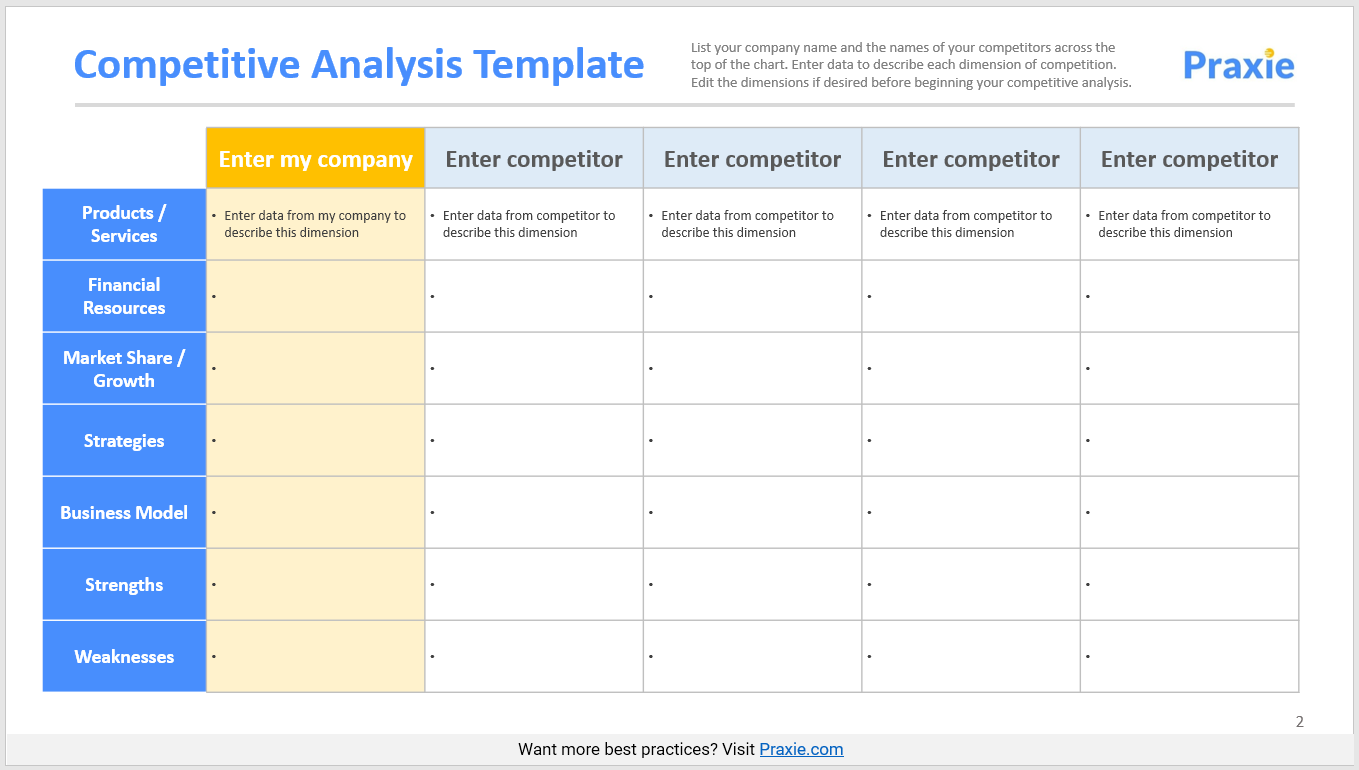Screen dimensions: 1359x770
Task: Click the instruction text beside the title
Action: [x=910, y=65]
